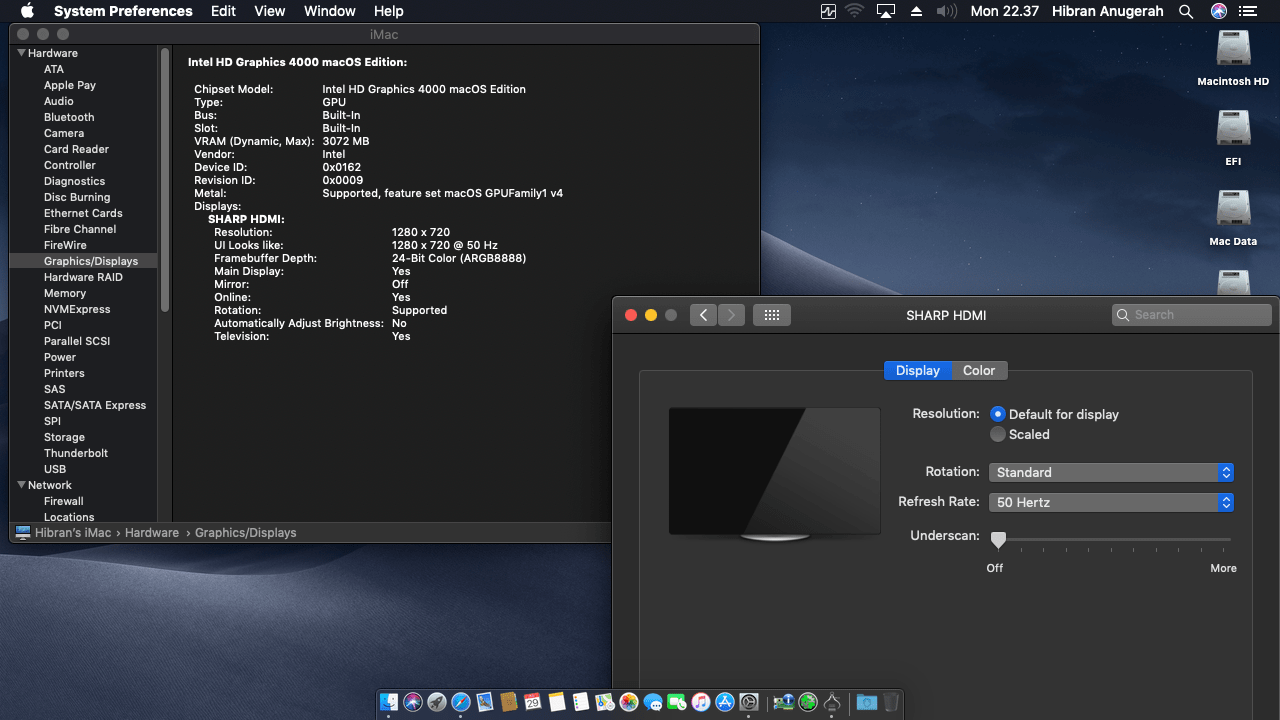The image size is (1280, 720).
Task: Collapse the Network section triangle
Action: click(21, 485)
